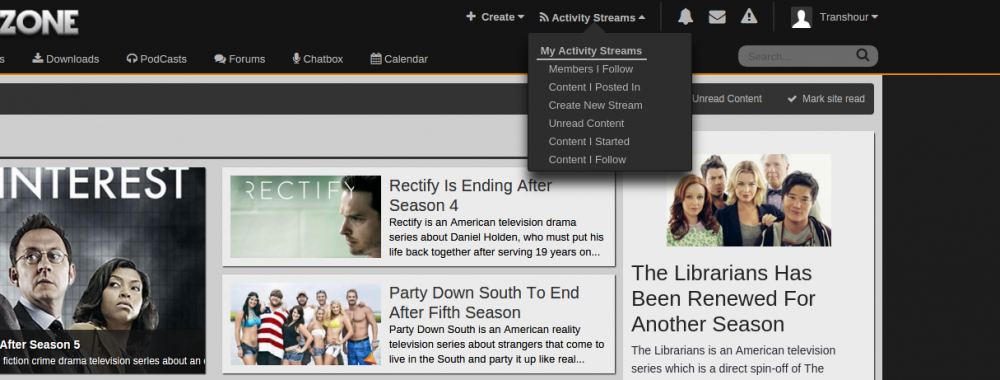
Task: Click the Party Down South description text
Action: (496, 344)
